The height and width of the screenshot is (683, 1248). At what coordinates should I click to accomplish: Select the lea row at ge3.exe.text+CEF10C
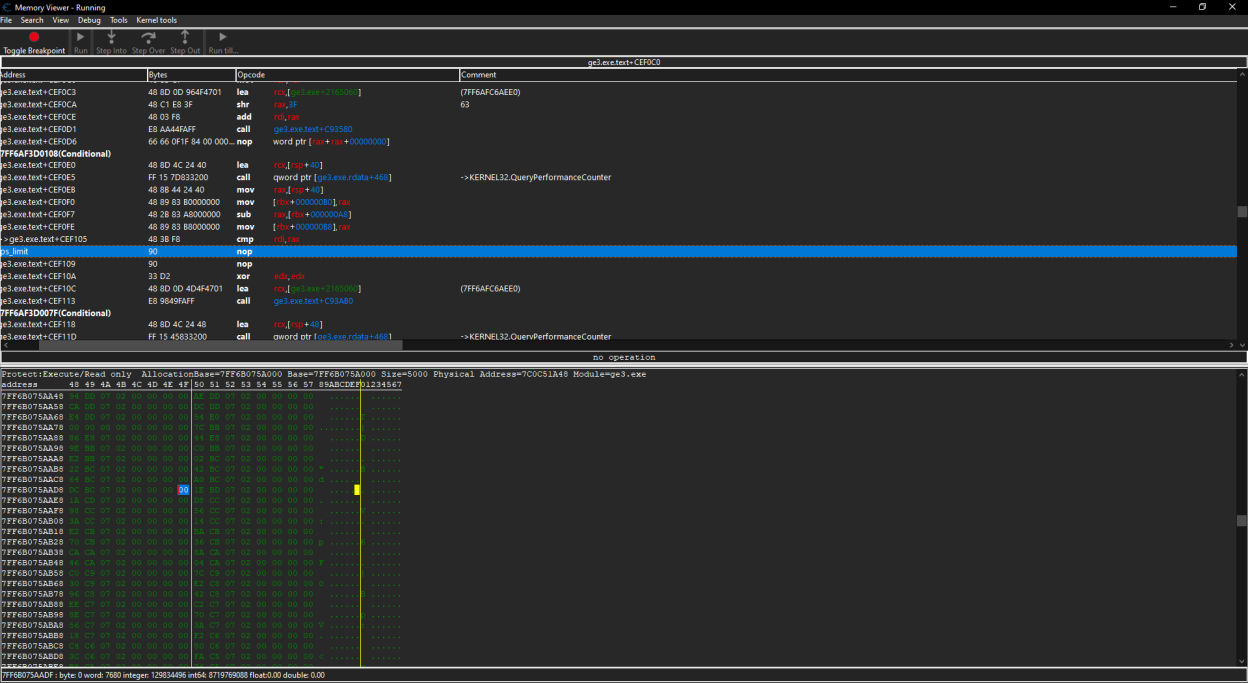point(618,289)
